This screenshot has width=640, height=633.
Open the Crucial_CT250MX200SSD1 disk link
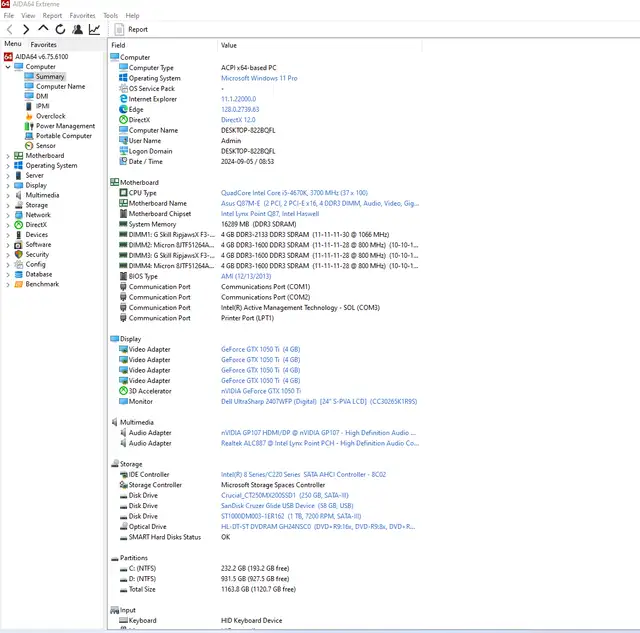(284, 495)
